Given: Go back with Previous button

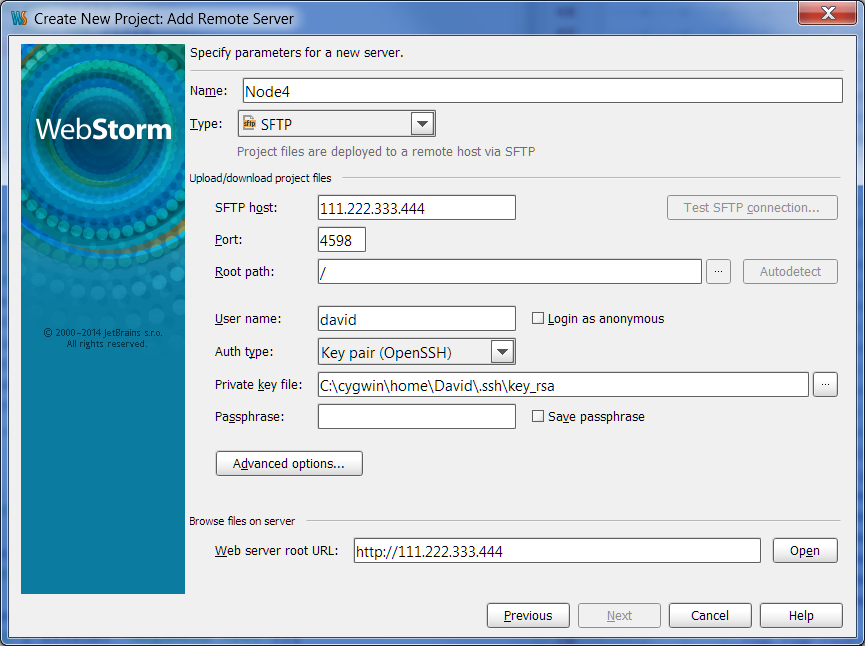Looking at the screenshot, I should coord(528,615).
